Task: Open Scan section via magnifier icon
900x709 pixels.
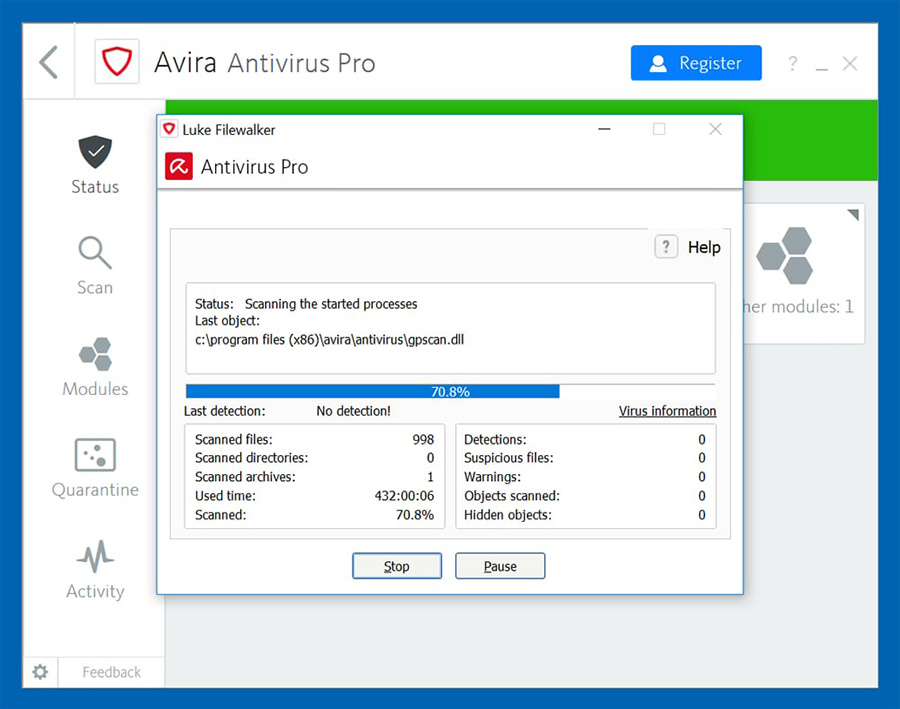Action: point(94,253)
